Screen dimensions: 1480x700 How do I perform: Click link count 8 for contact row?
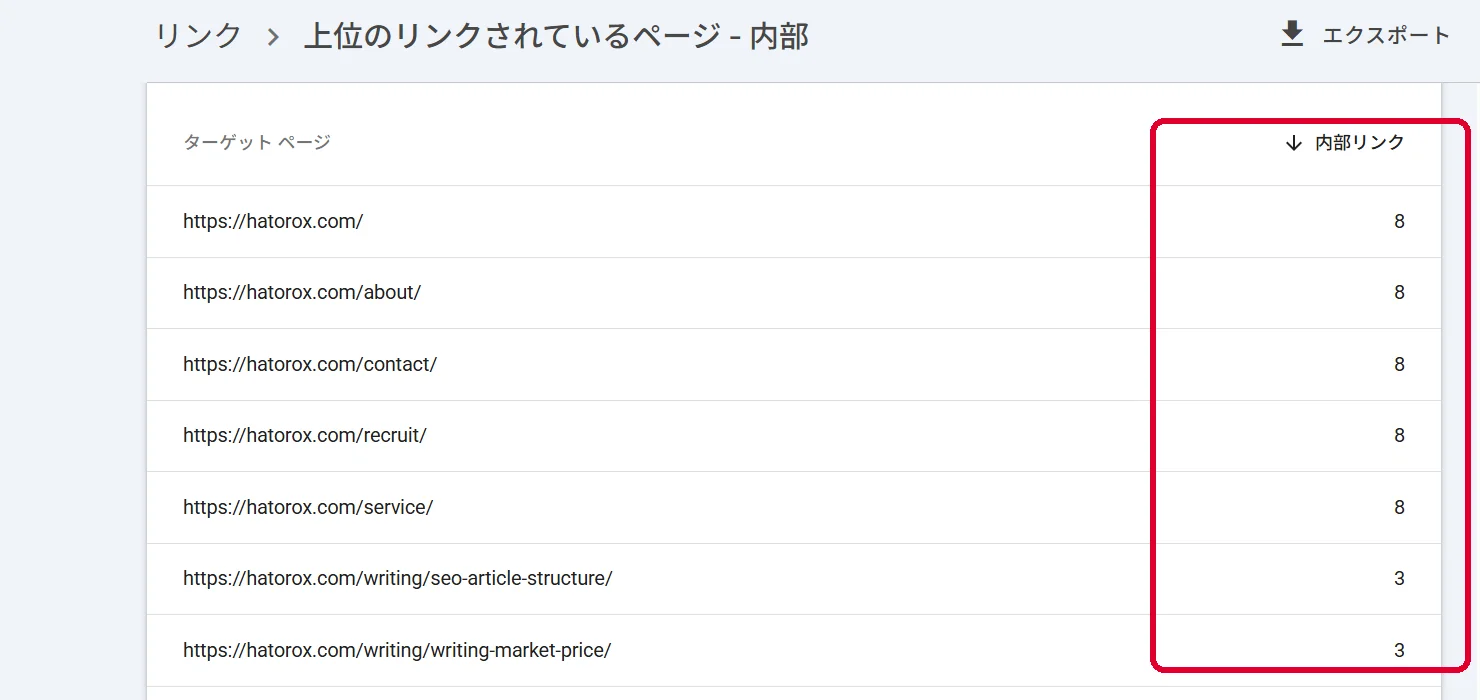click(x=1399, y=365)
